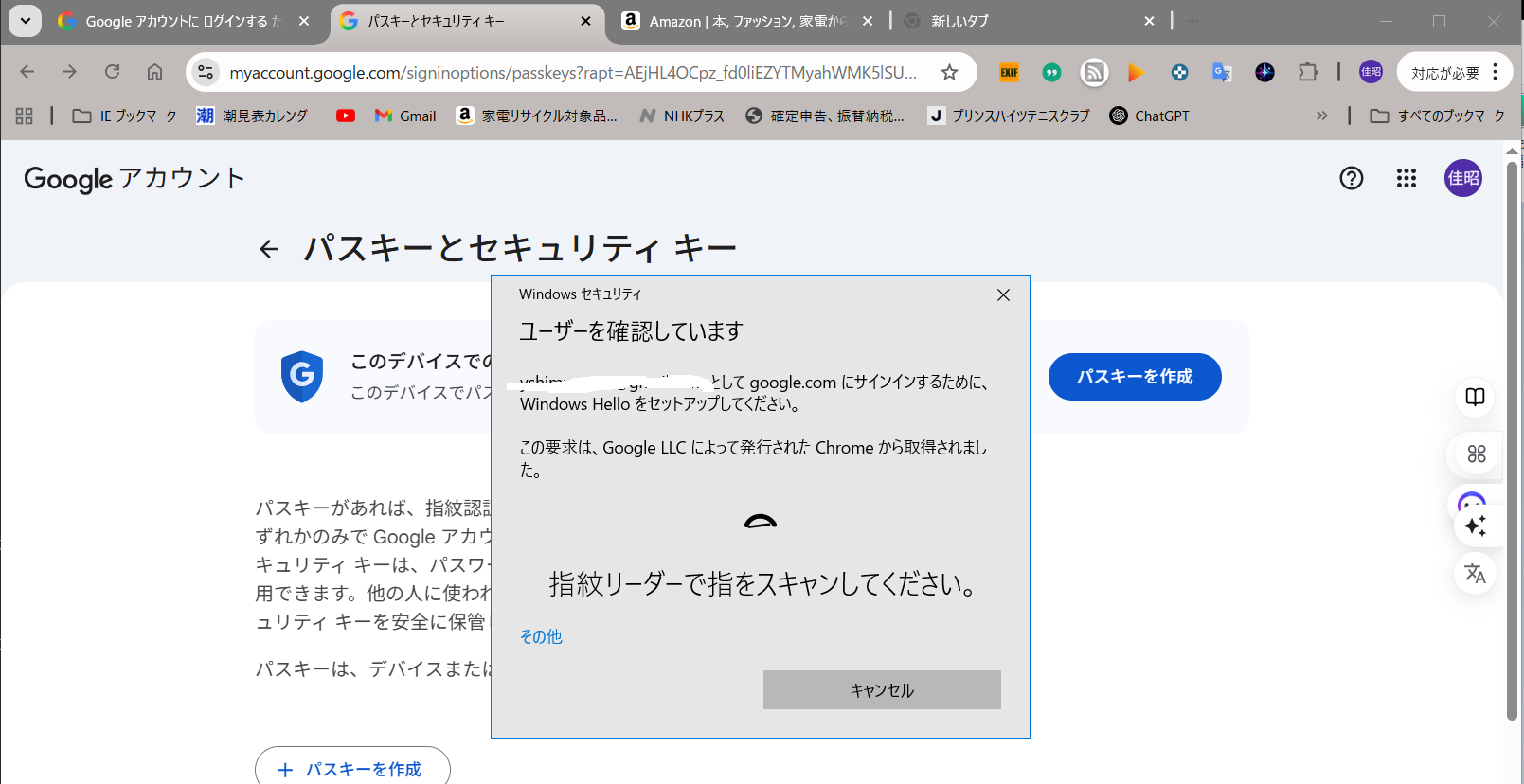The height and width of the screenshot is (784, 1524).
Task: Click the blue パスキーを作成 button
Action: pyautogui.click(x=1134, y=377)
